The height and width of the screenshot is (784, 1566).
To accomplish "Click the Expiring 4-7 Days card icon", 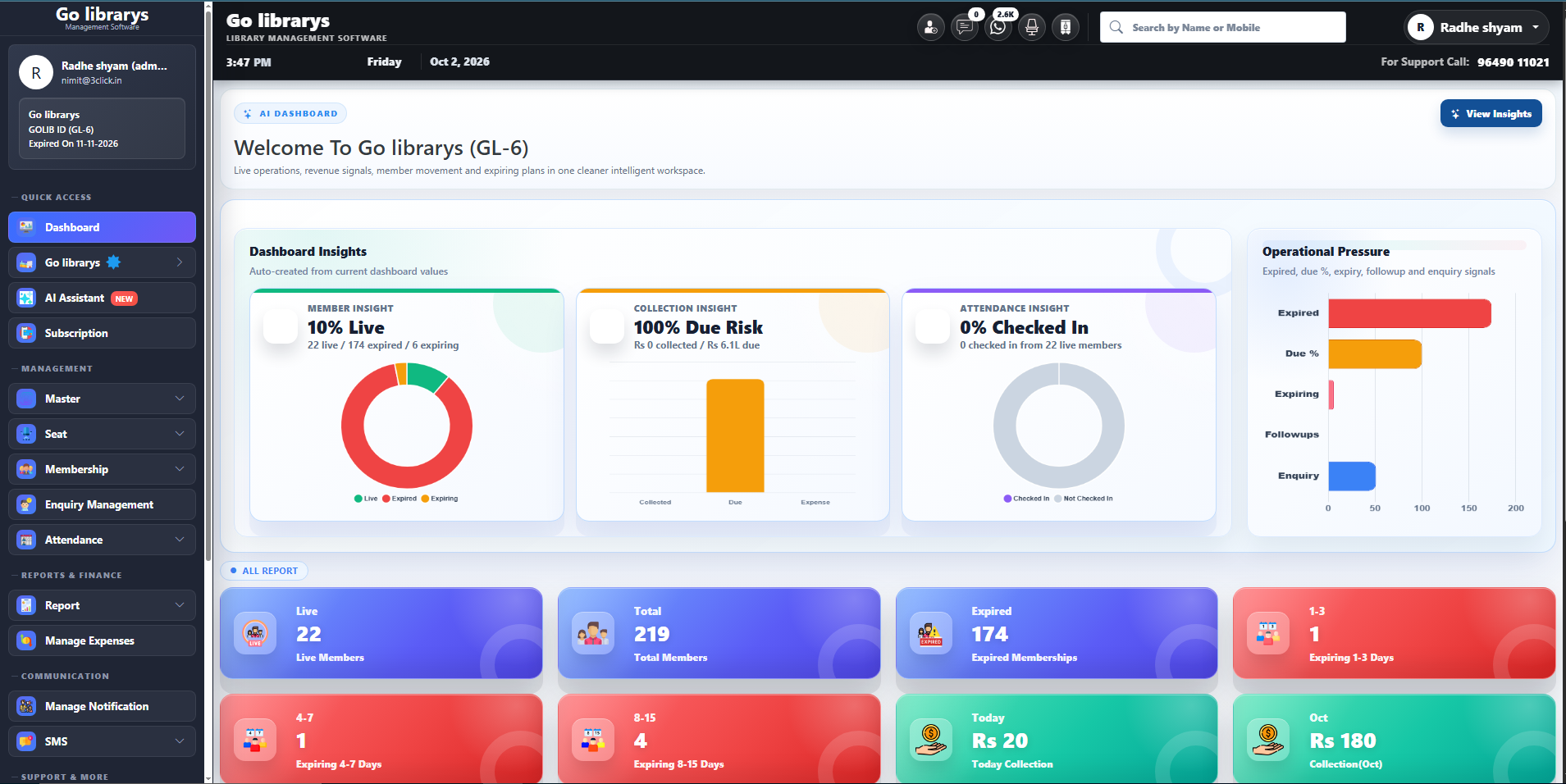I will tap(255, 740).
